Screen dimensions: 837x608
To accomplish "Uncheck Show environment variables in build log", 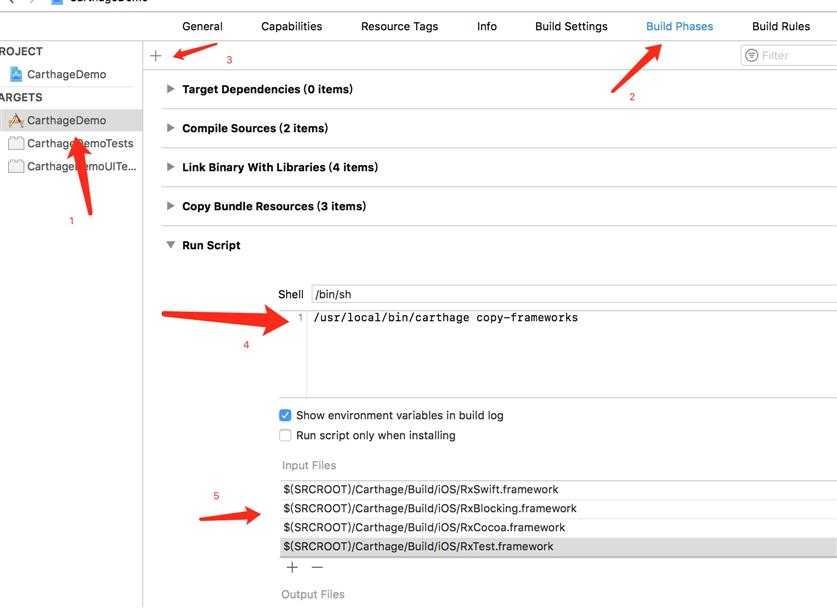I will (x=285, y=415).
